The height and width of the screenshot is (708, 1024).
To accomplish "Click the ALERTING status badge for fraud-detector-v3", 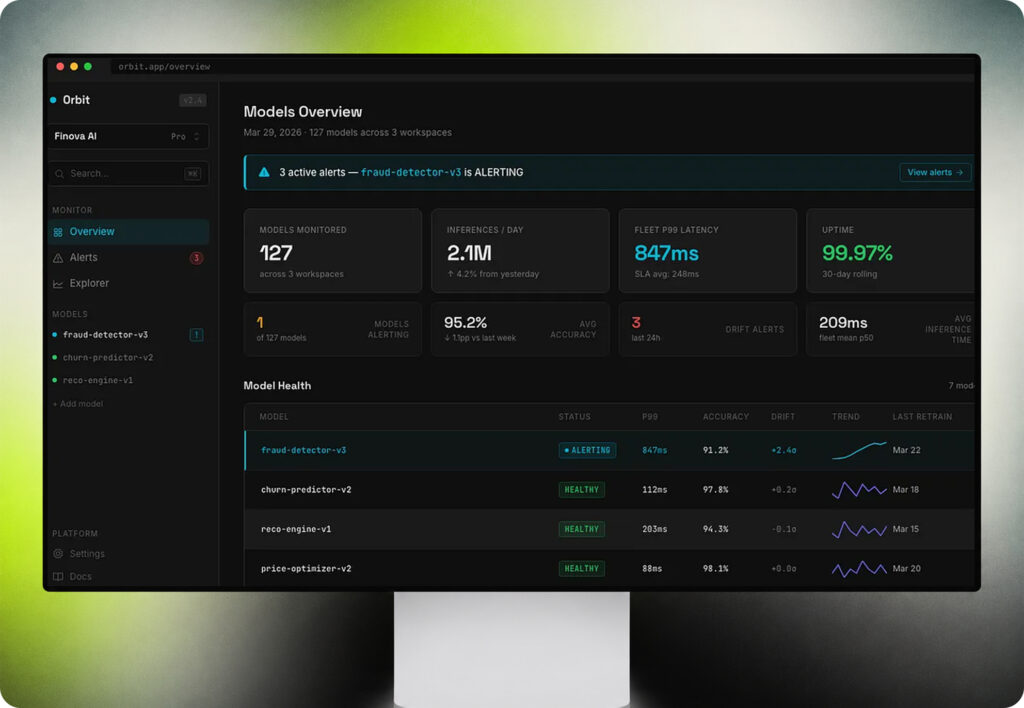I will click(x=587, y=451).
